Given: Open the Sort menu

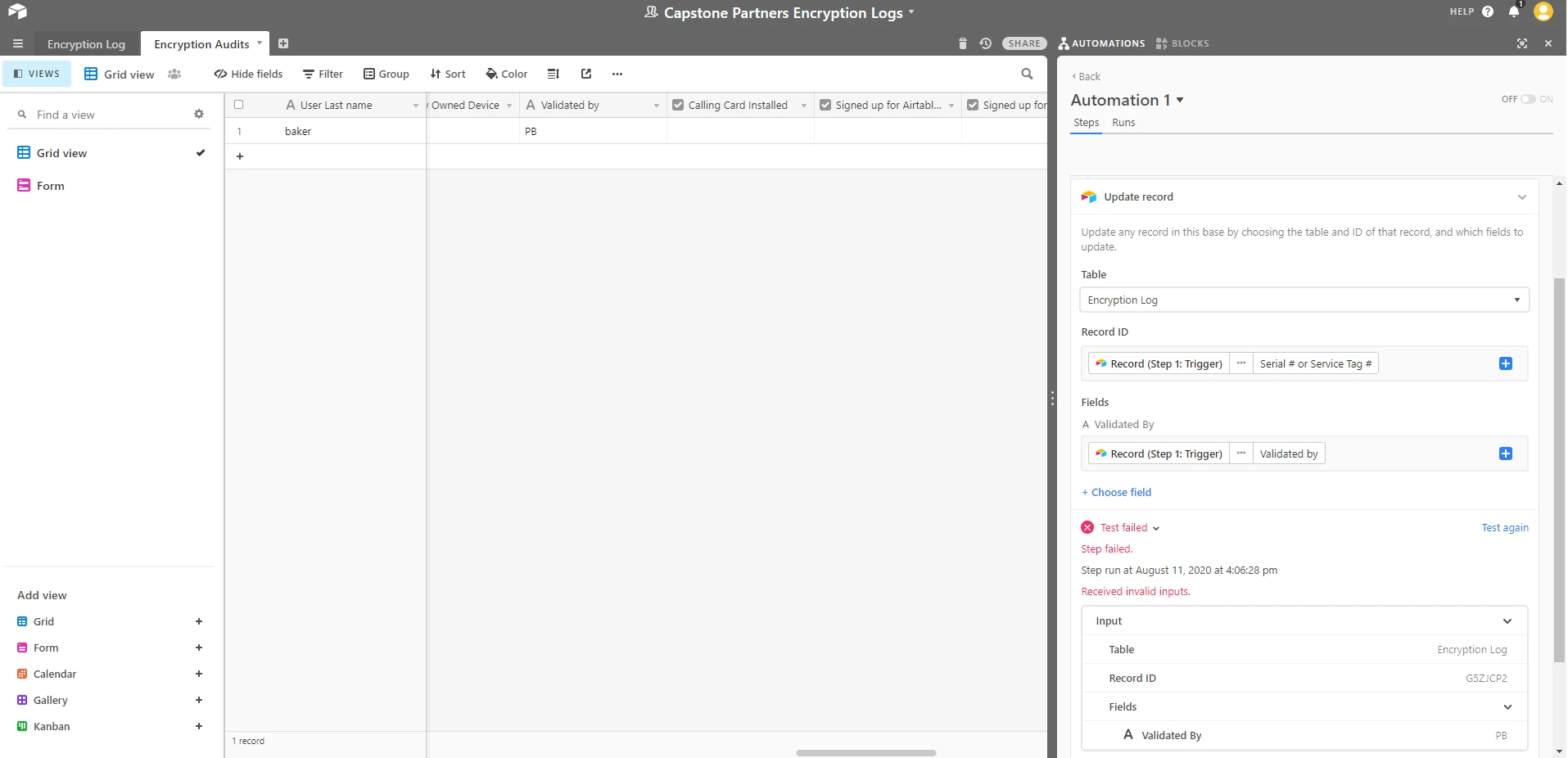Looking at the screenshot, I should point(448,74).
